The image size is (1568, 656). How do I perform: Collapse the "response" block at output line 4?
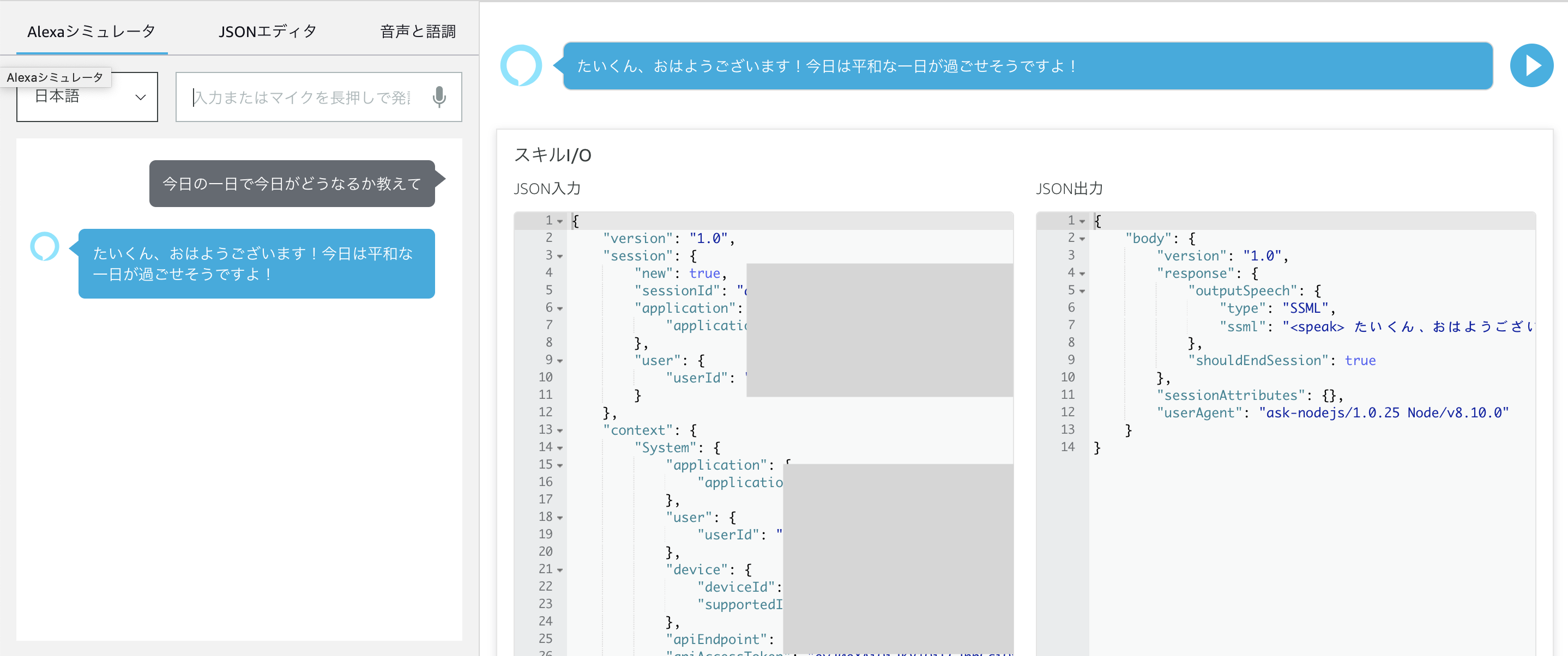(x=1082, y=274)
